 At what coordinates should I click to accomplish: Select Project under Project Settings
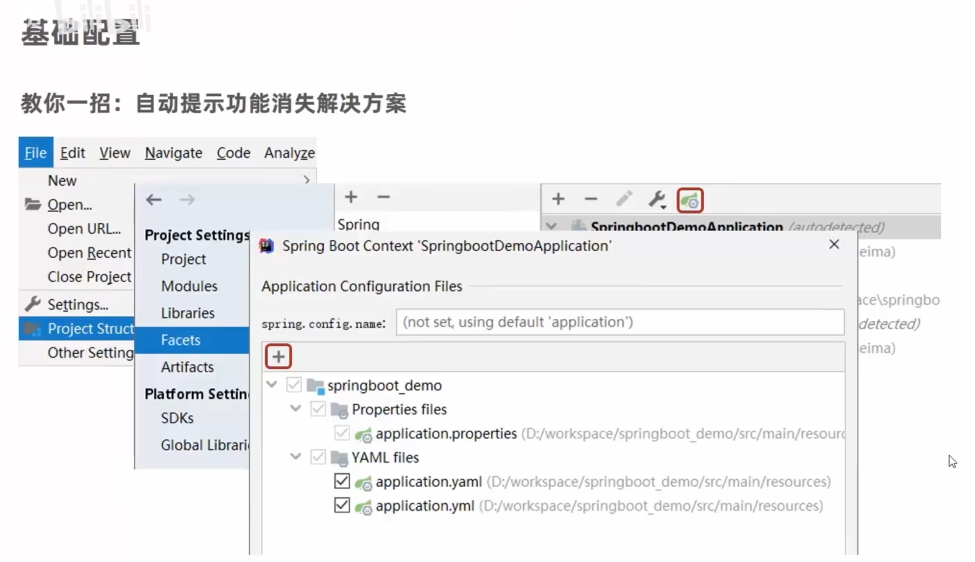click(x=183, y=259)
